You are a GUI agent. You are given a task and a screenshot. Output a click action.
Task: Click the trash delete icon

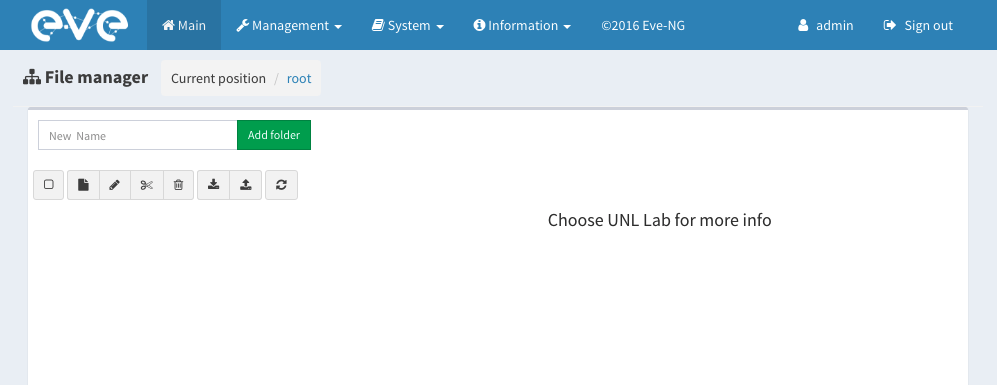179,185
